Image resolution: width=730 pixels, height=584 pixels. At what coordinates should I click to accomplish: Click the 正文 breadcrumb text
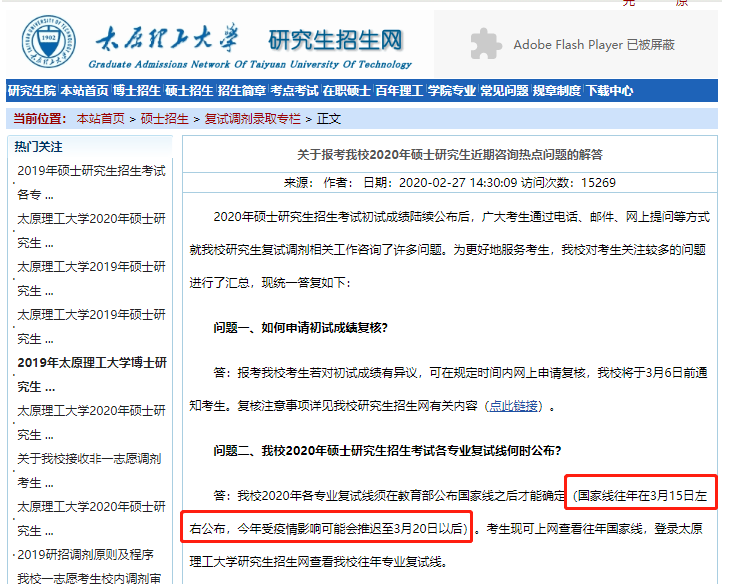click(x=329, y=119)
